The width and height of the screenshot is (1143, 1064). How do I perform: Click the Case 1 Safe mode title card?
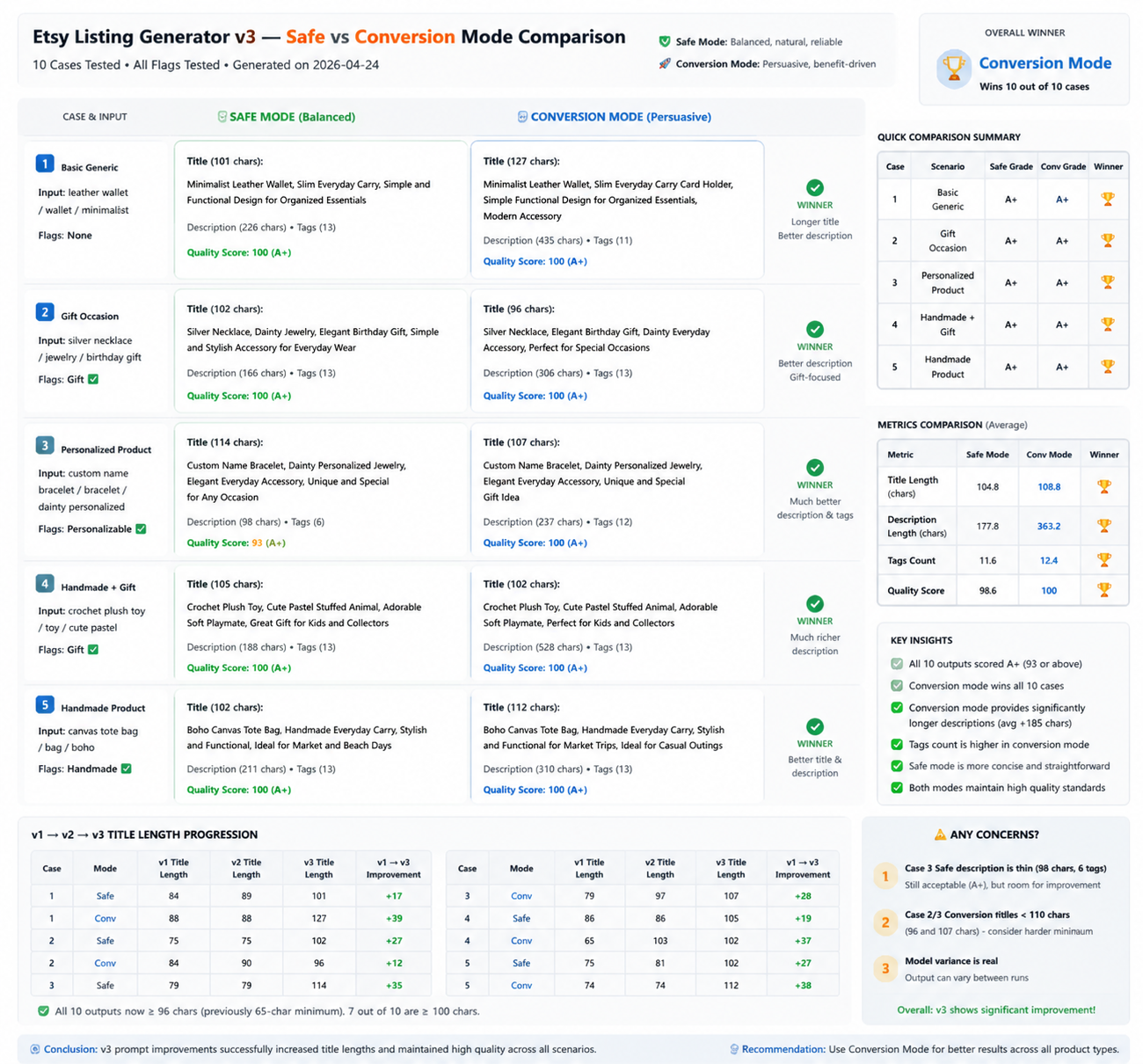tap(321, 210)
